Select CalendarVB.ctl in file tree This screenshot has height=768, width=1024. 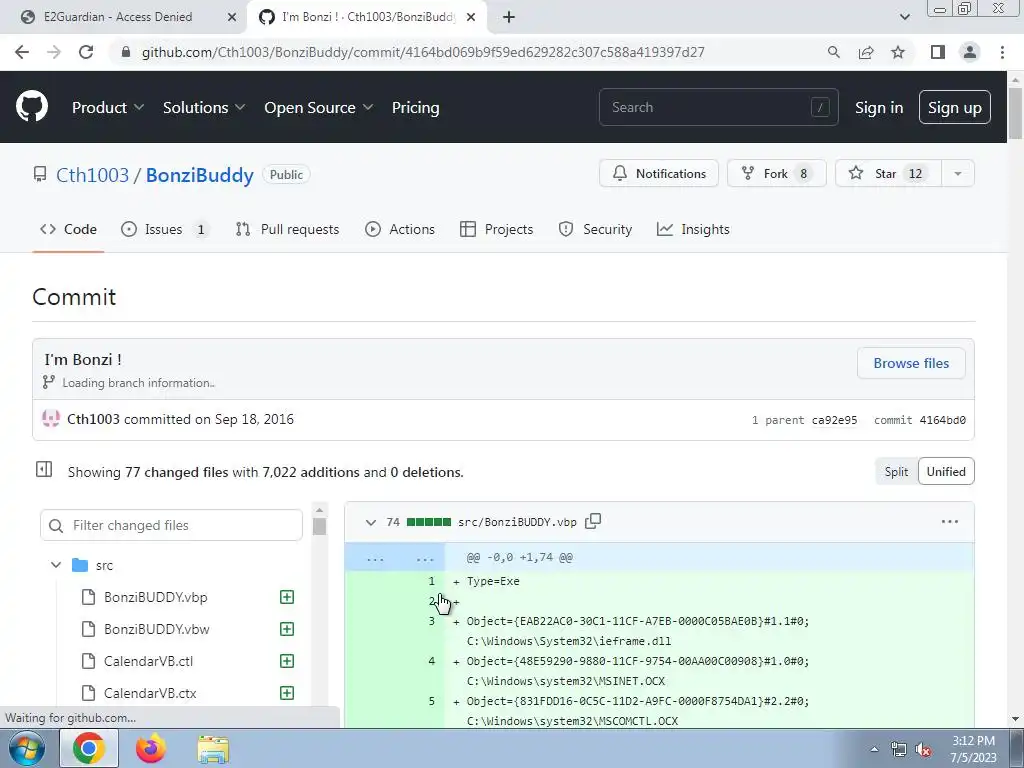pyautogui.click(x=148, y=661)
